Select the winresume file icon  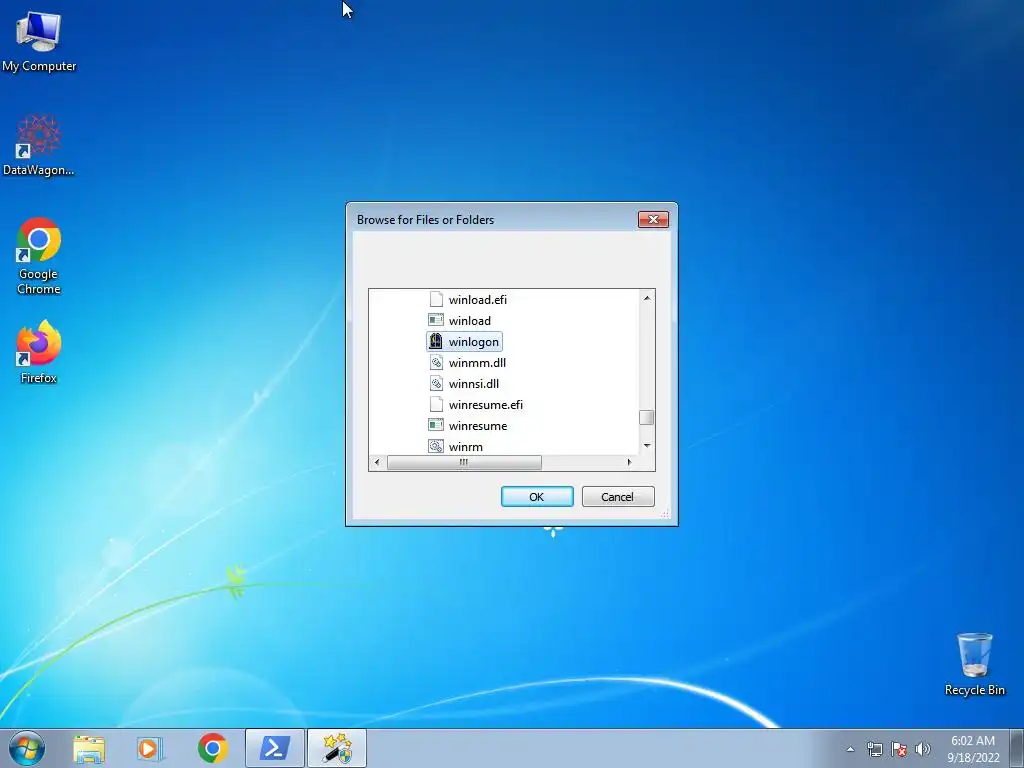tap(436, 425)
